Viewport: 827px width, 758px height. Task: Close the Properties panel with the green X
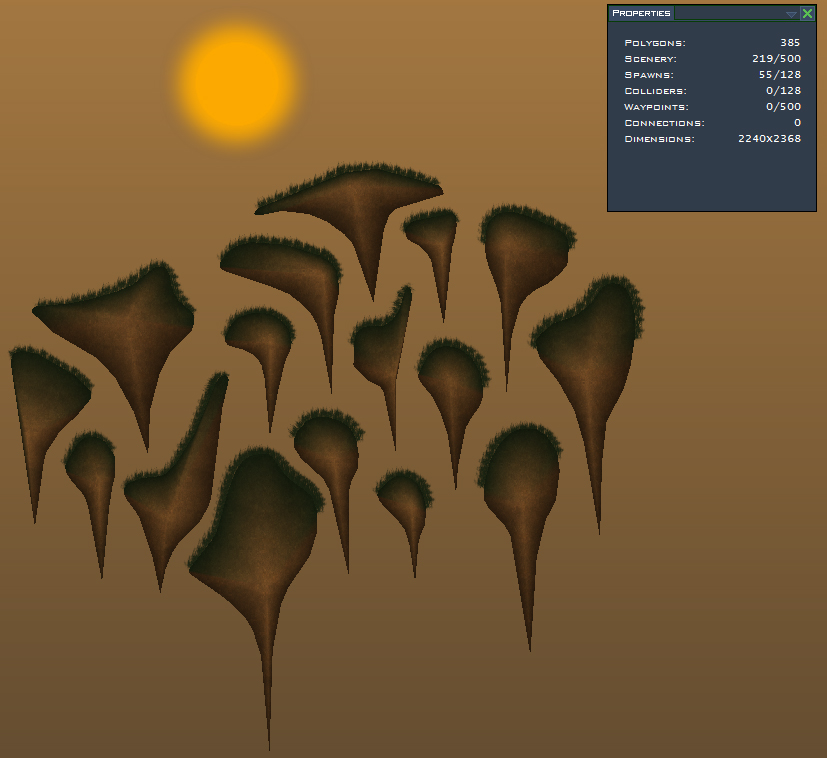(x=807, y=14)
